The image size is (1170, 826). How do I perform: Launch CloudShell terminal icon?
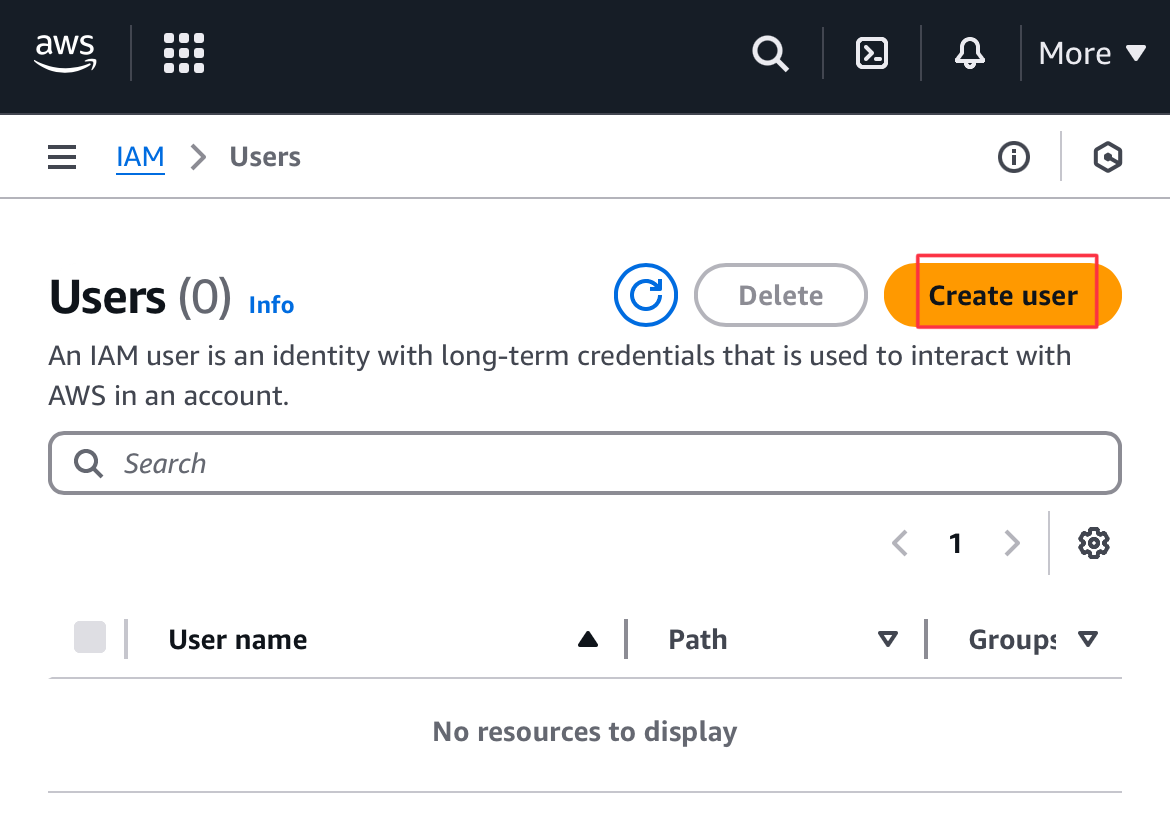point(872,53)
